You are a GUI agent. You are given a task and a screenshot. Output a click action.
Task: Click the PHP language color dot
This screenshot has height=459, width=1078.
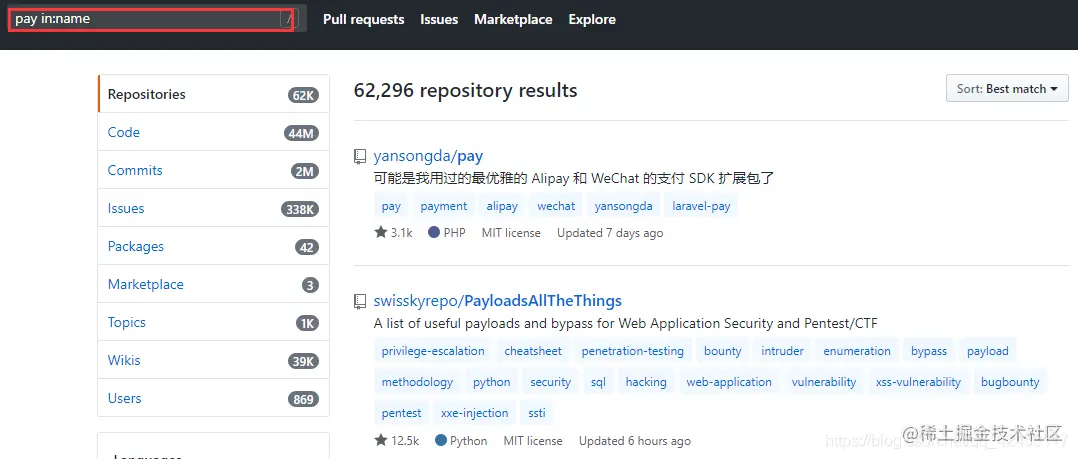click(x=434, y=232)
